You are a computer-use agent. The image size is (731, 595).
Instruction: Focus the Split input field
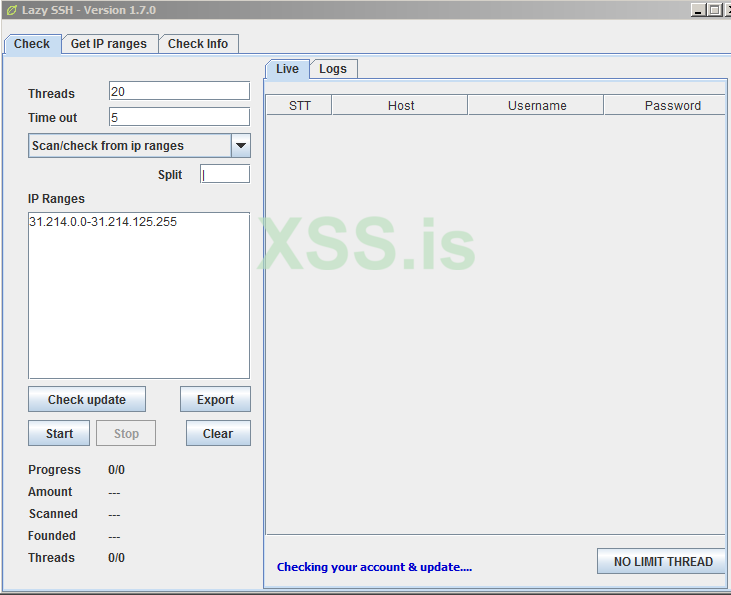coord(225,174)
